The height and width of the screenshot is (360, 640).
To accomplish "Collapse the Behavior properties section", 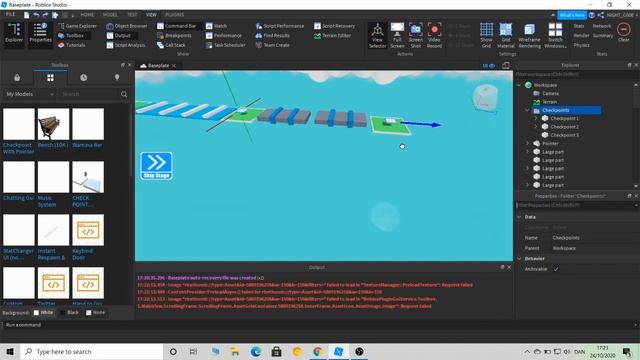I will [x=520, y=259].
